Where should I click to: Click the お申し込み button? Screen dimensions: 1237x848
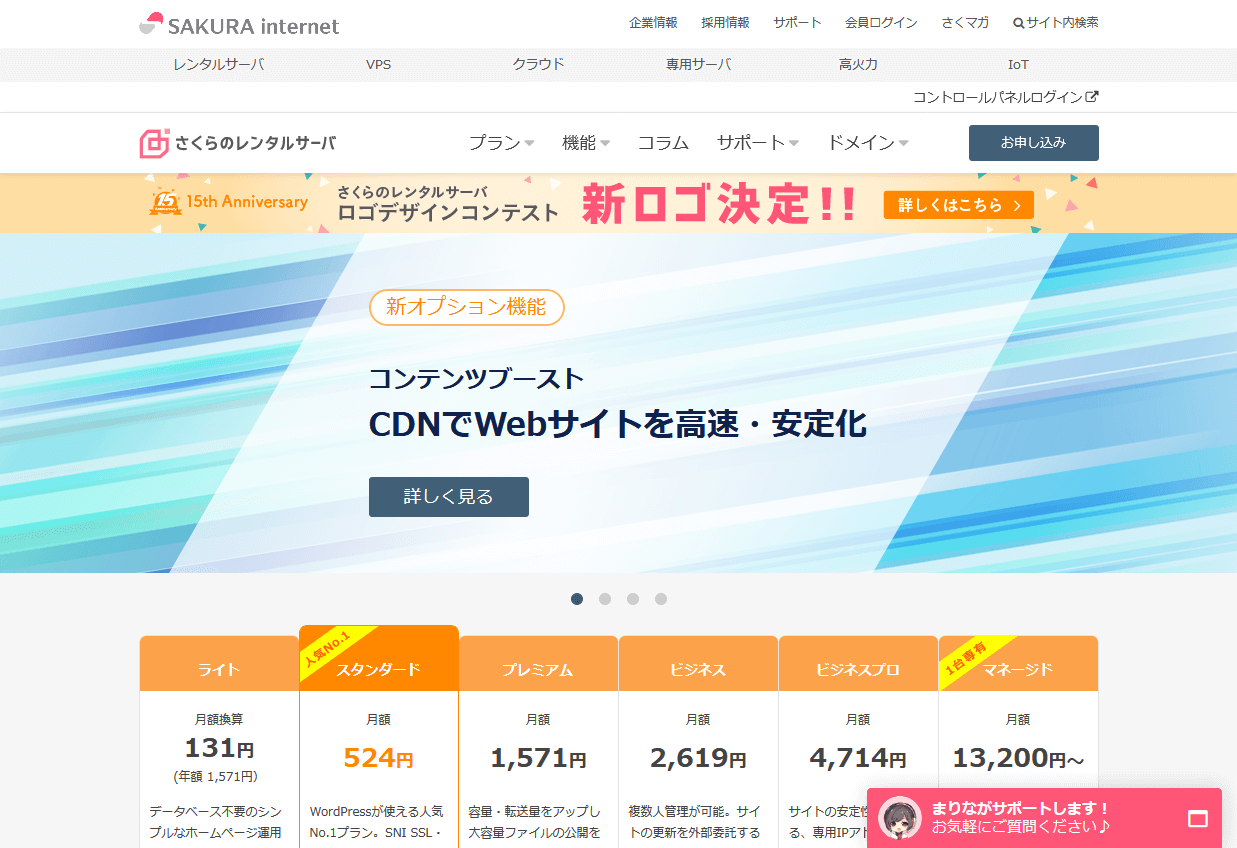tap(1033, 143)
